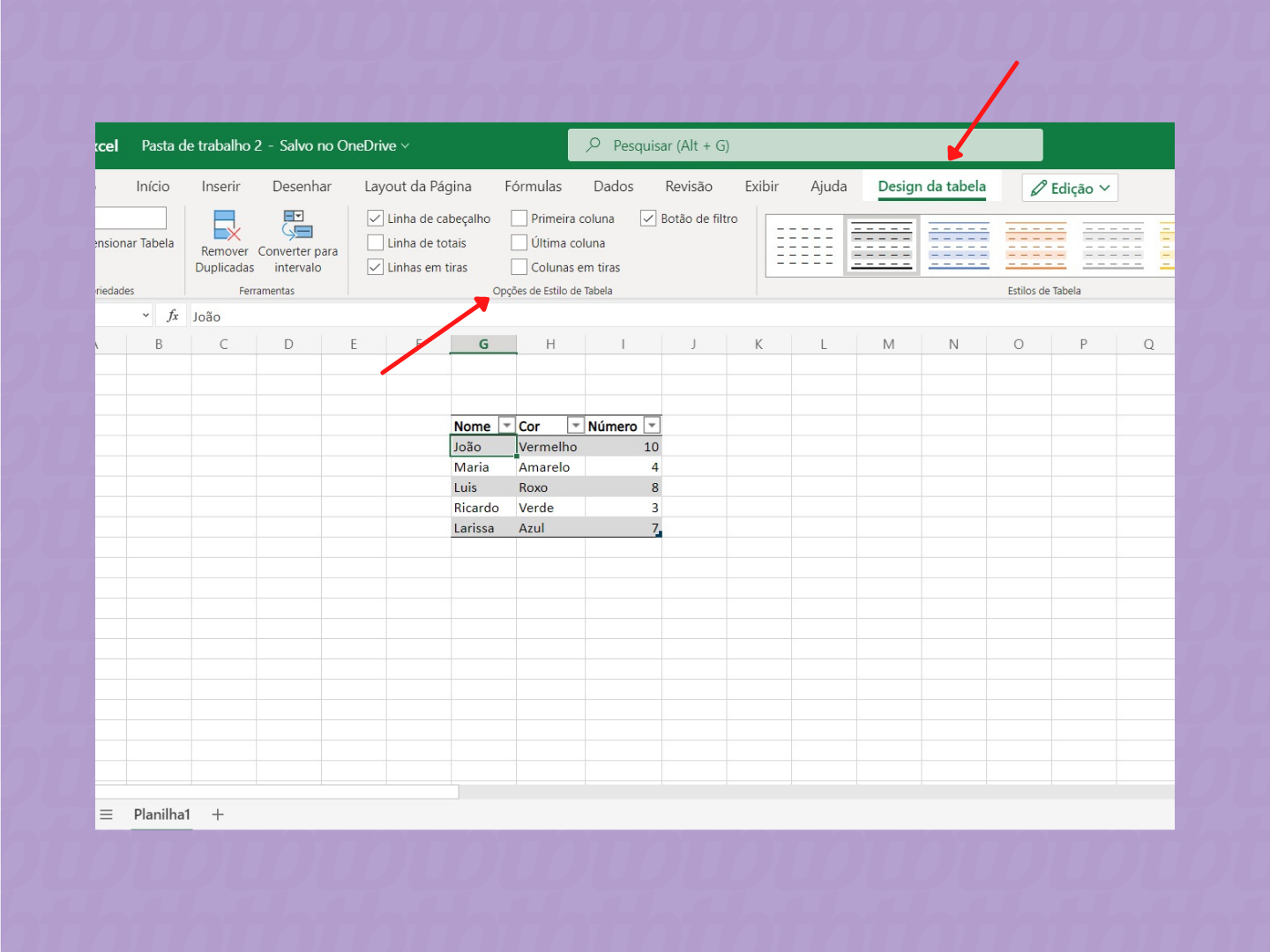Select column G header
This screenshot has width=1270, height=952.
pos(483,345)
